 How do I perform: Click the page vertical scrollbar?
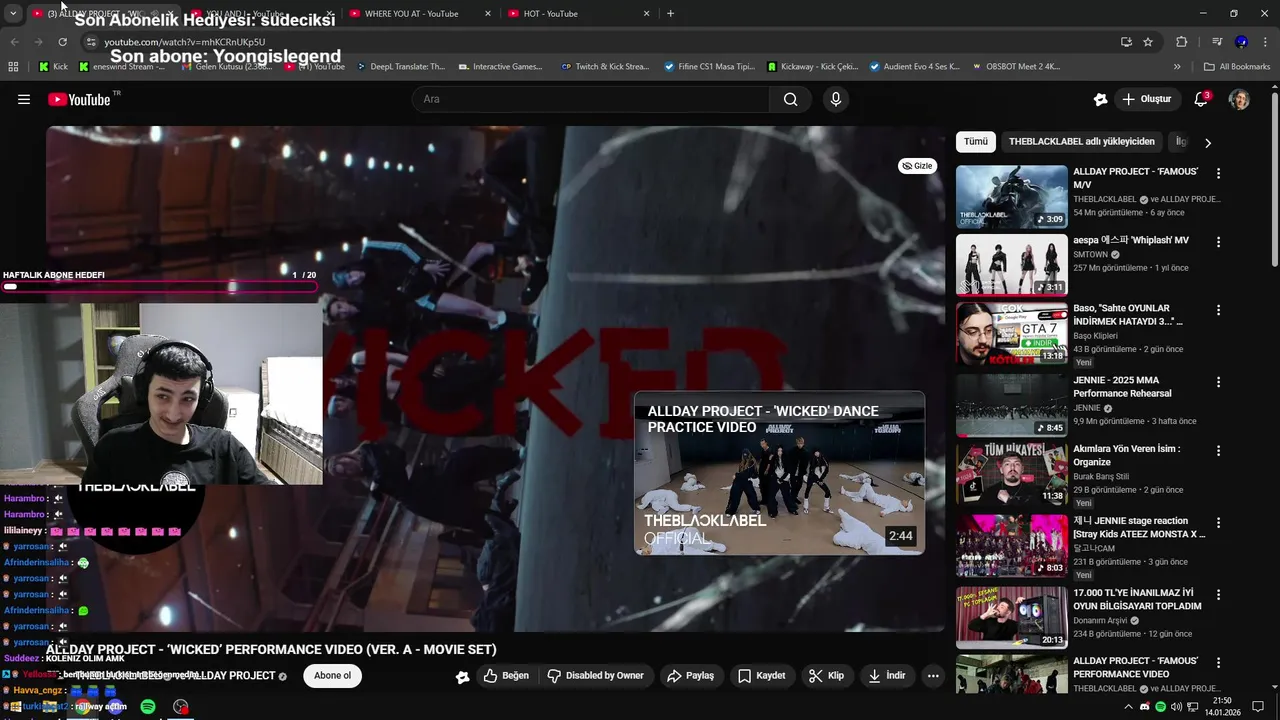coord(1274,180)
